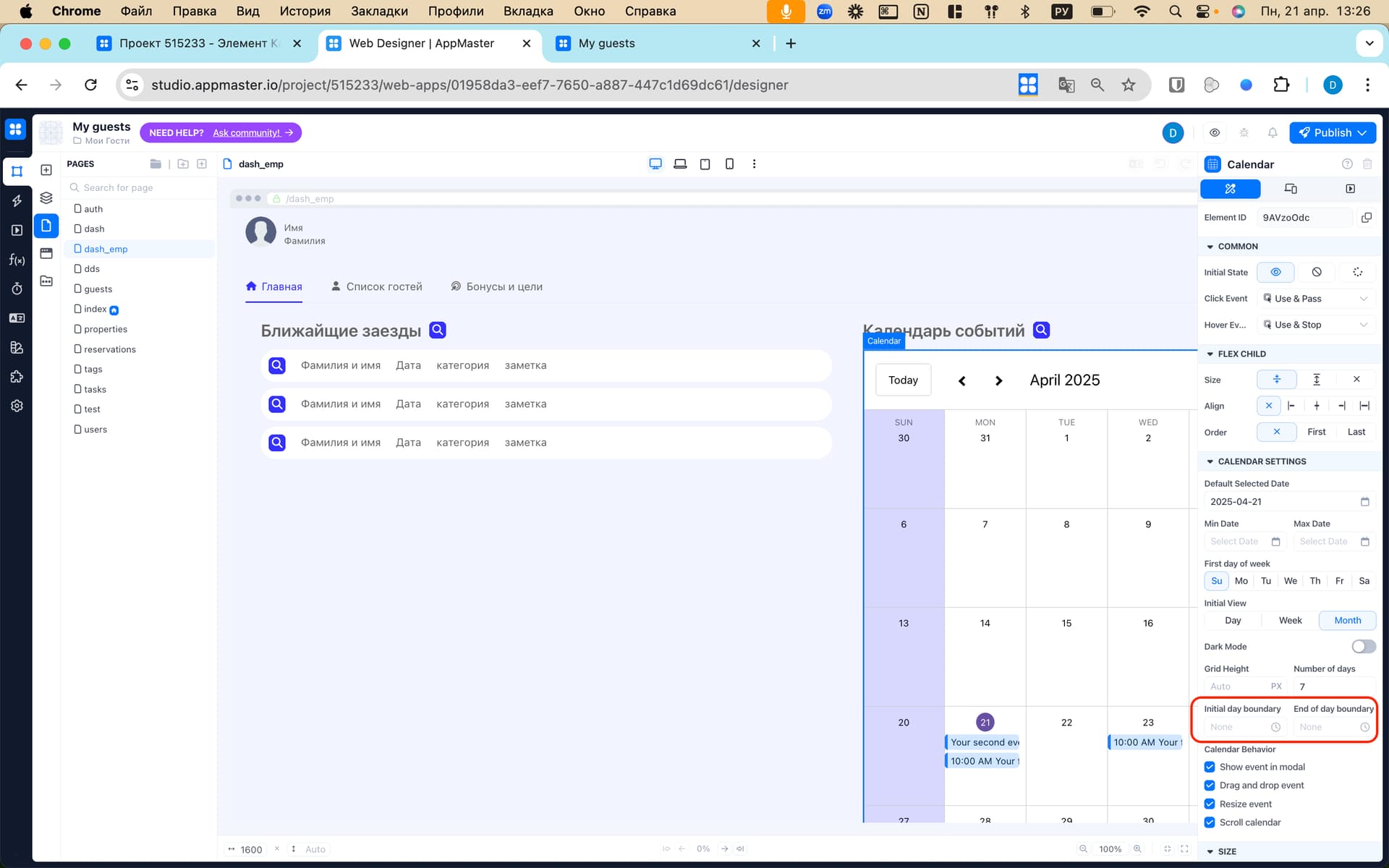Uncheck Drag and drop event checkbox
This screenshot has height=868, width=1389.
click(x=1210, y=786)
